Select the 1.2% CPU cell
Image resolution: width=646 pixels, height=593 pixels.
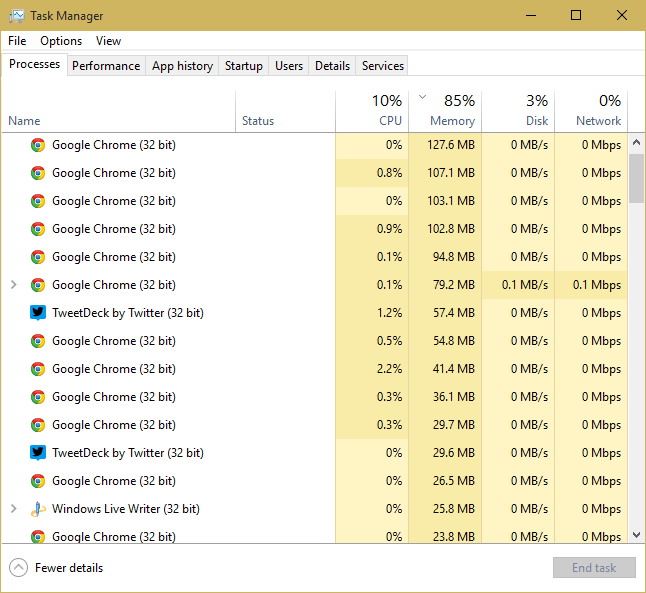[372, 313]
